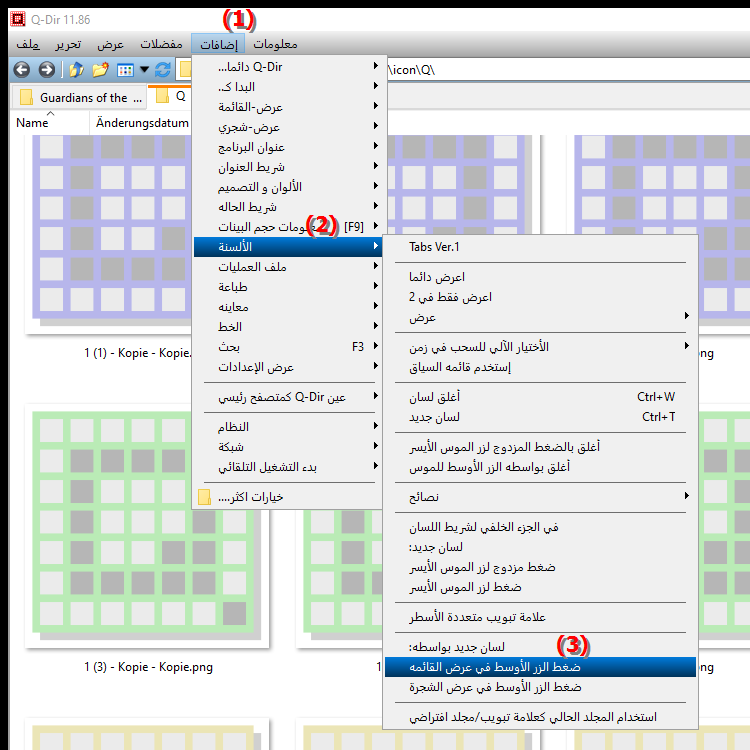Click استخدام المجلد الحالي كعلامة تبويب/مجلد افتراضي
The image size is (750, 750).
point(540,717)
